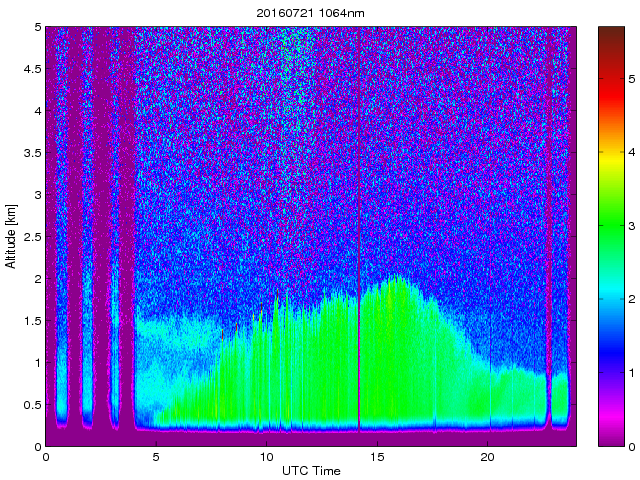Click the magenta bottom of the colorbar
Screen dimensions: 640x480
(611, 435)
